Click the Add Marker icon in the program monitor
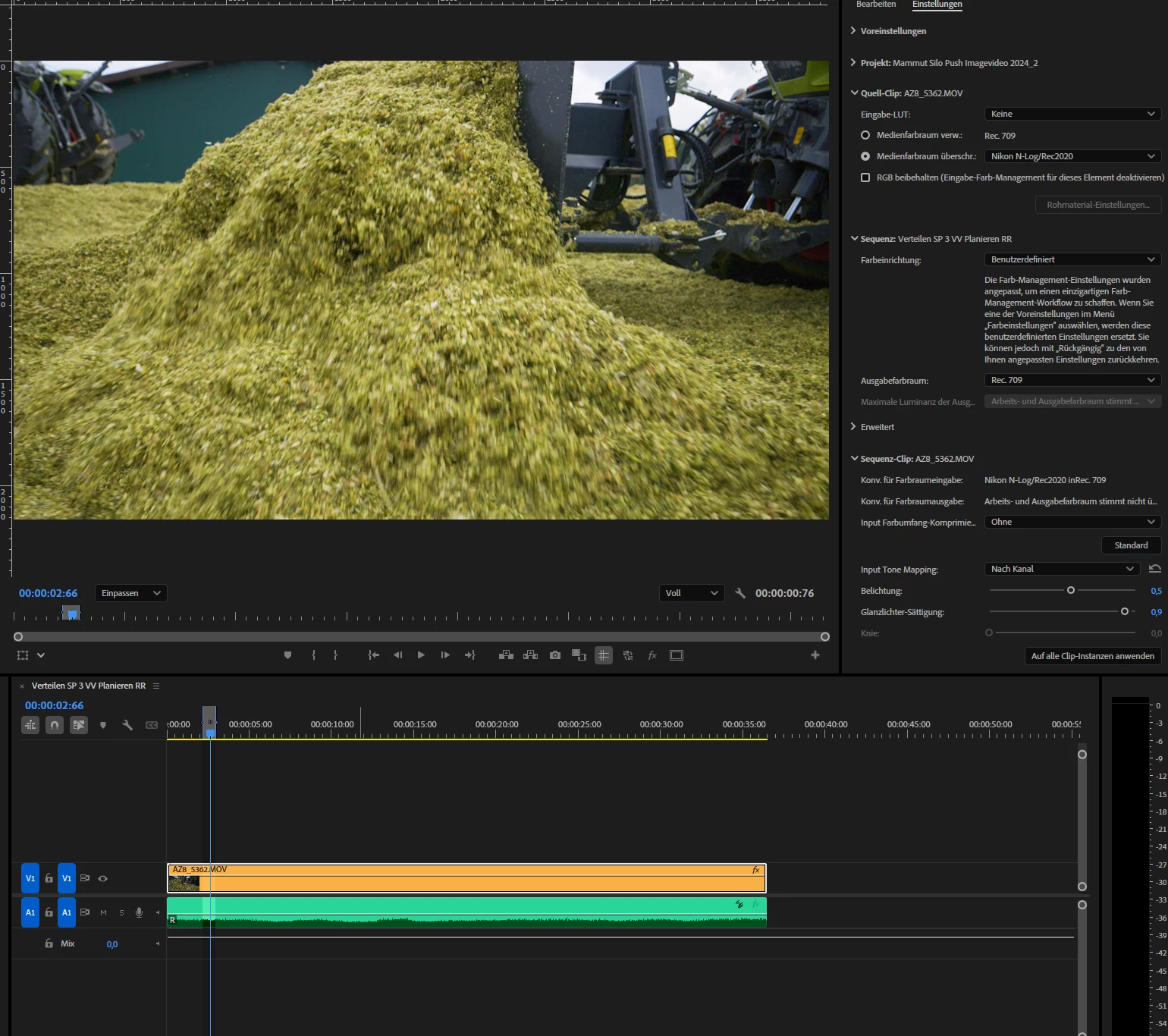The width and height of the screenshot is (1168, 1036). (287, 655)
